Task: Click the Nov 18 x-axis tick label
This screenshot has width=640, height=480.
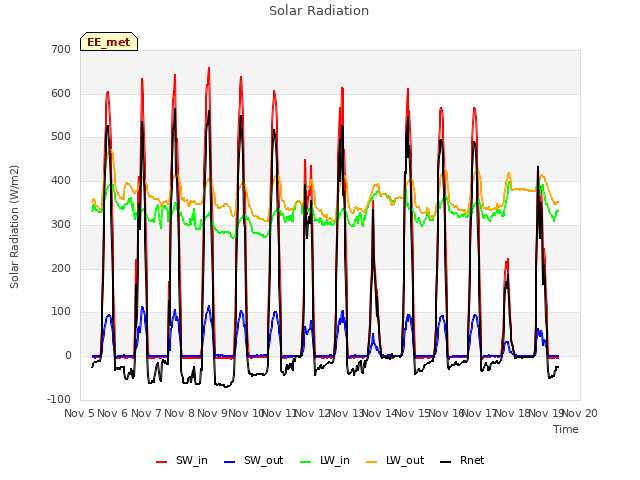Action: 513,413
